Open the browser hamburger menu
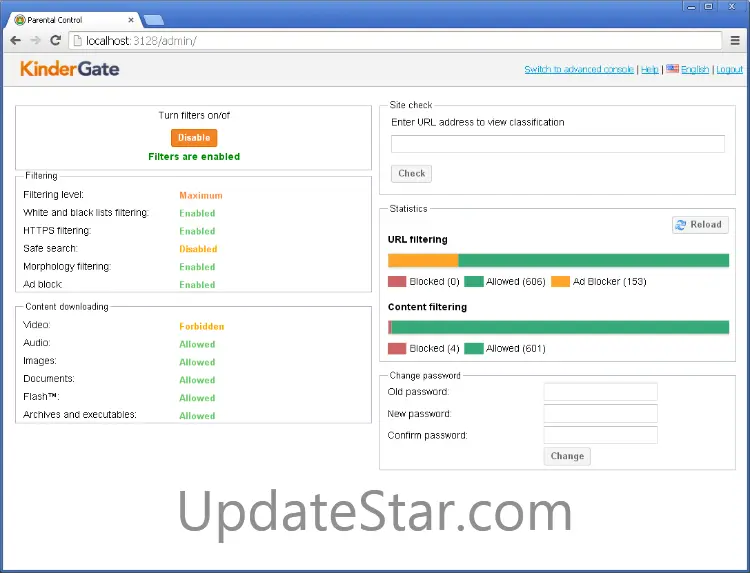This screenshot has width=750, height=573. 735,41
